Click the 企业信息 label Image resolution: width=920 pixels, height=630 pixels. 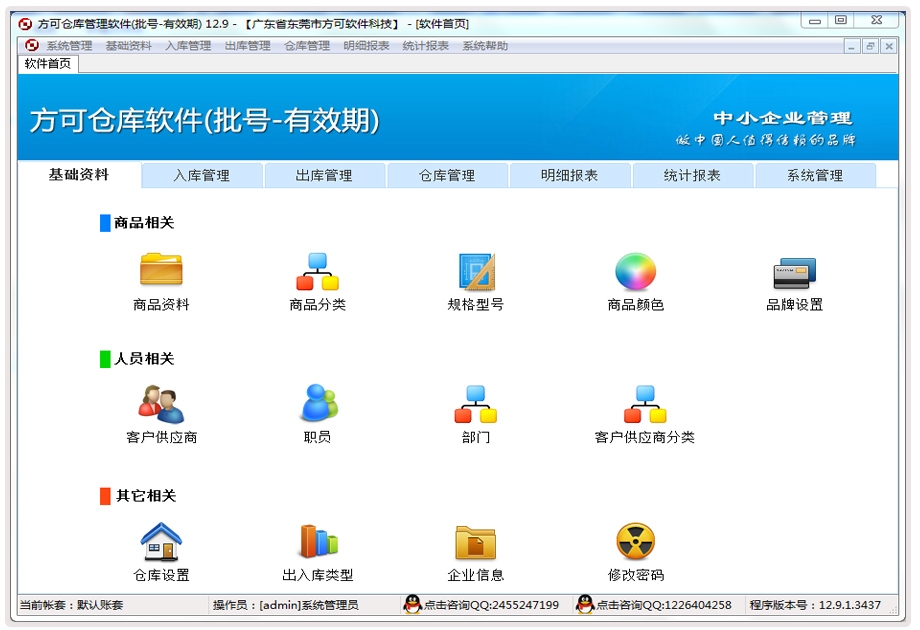point(476,575)
